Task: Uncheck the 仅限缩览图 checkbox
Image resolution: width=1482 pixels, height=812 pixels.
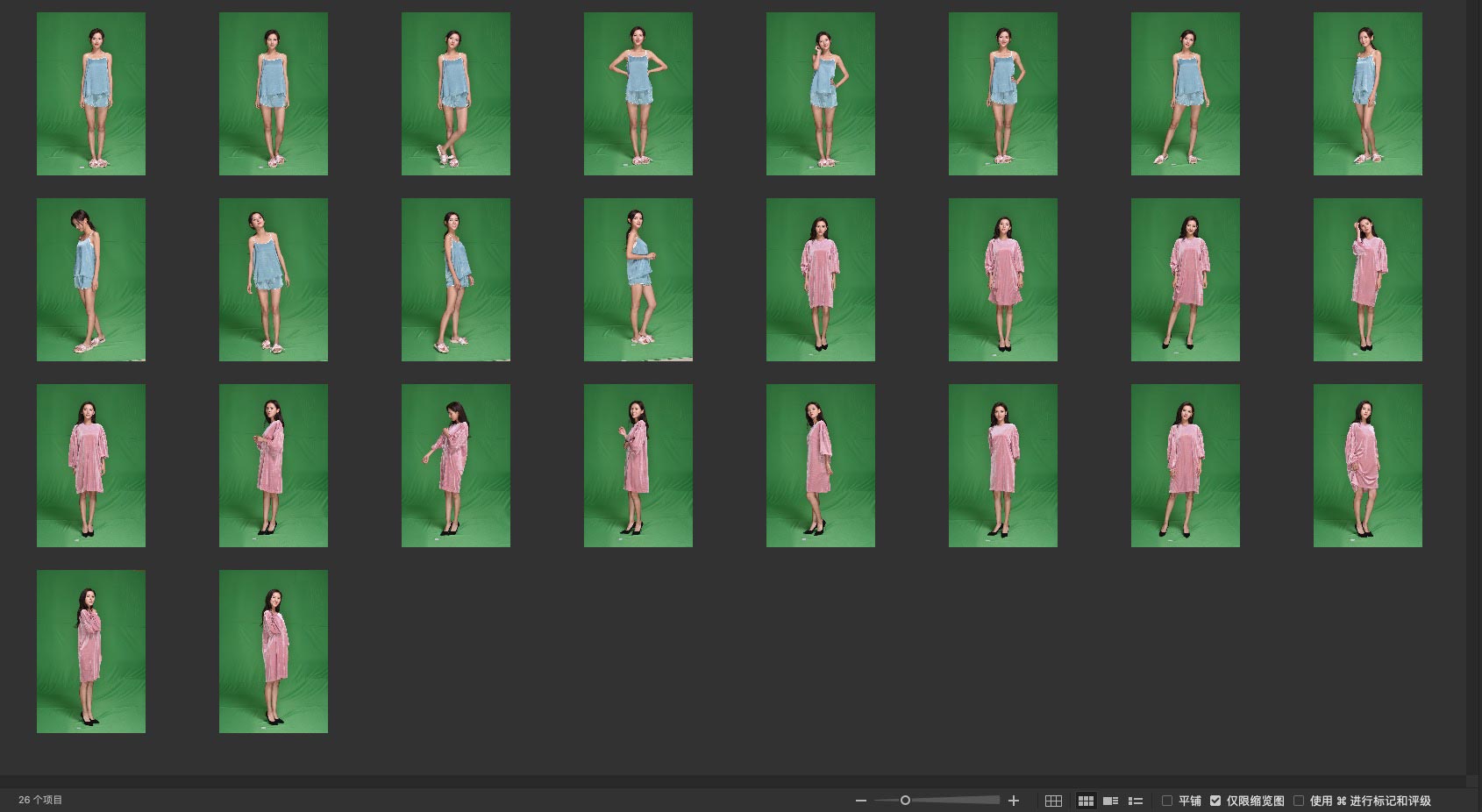Action: pos(1215,801)
